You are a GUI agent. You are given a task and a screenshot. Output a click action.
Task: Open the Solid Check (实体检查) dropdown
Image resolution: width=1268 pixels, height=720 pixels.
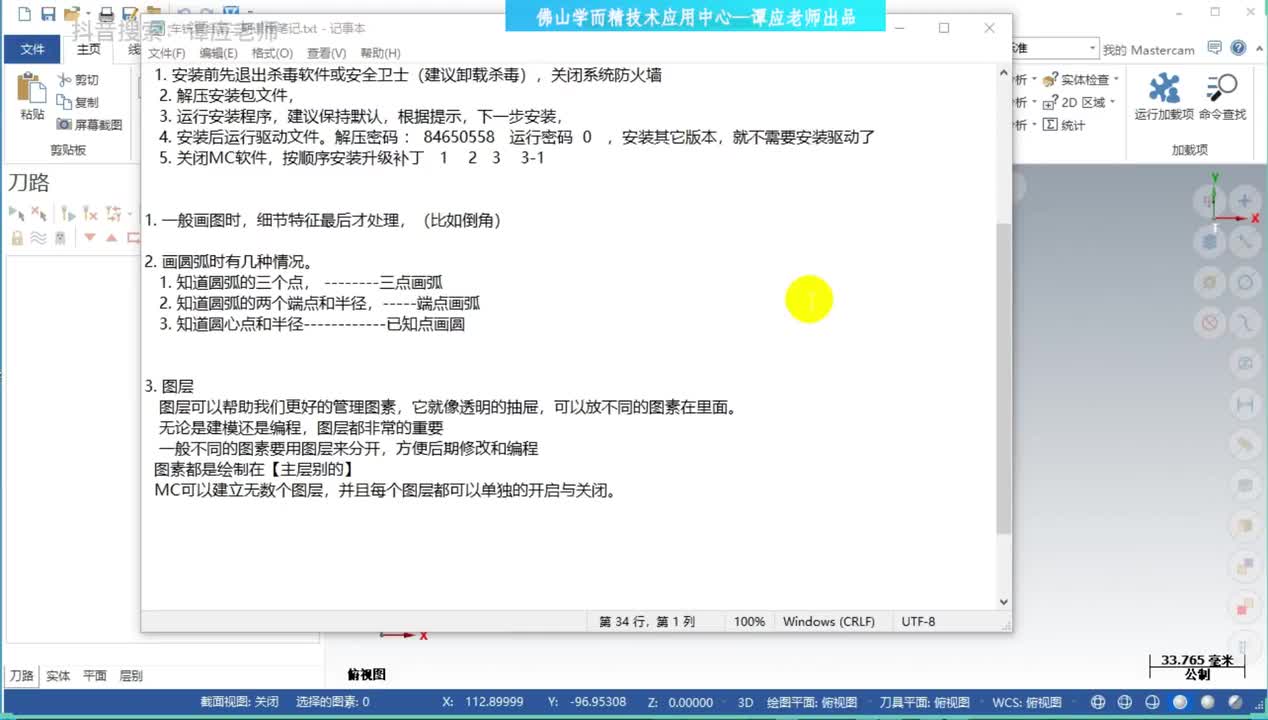pos(1116,79)
